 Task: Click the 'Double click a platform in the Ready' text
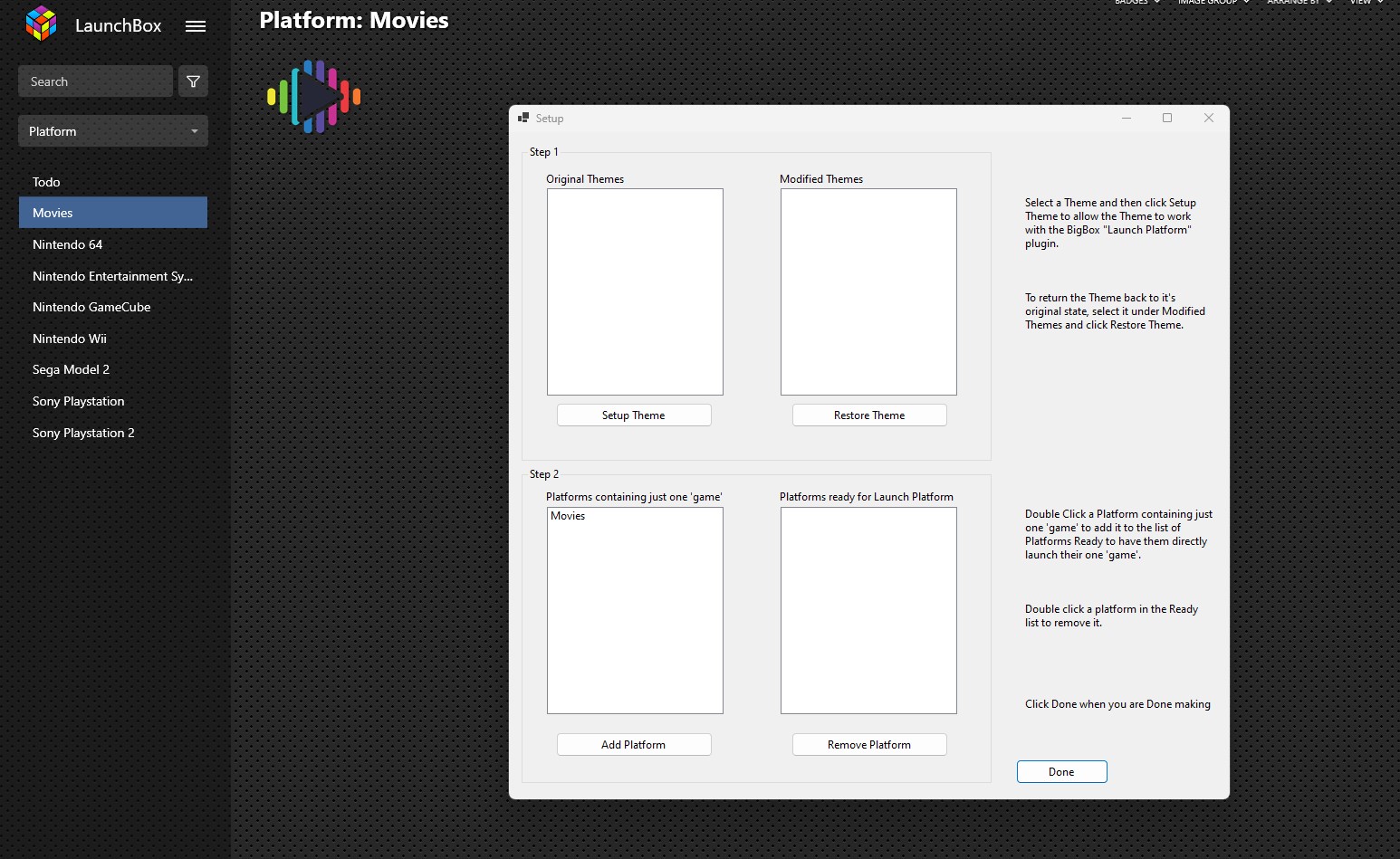pyautogui.click(x=1112, y=616)
